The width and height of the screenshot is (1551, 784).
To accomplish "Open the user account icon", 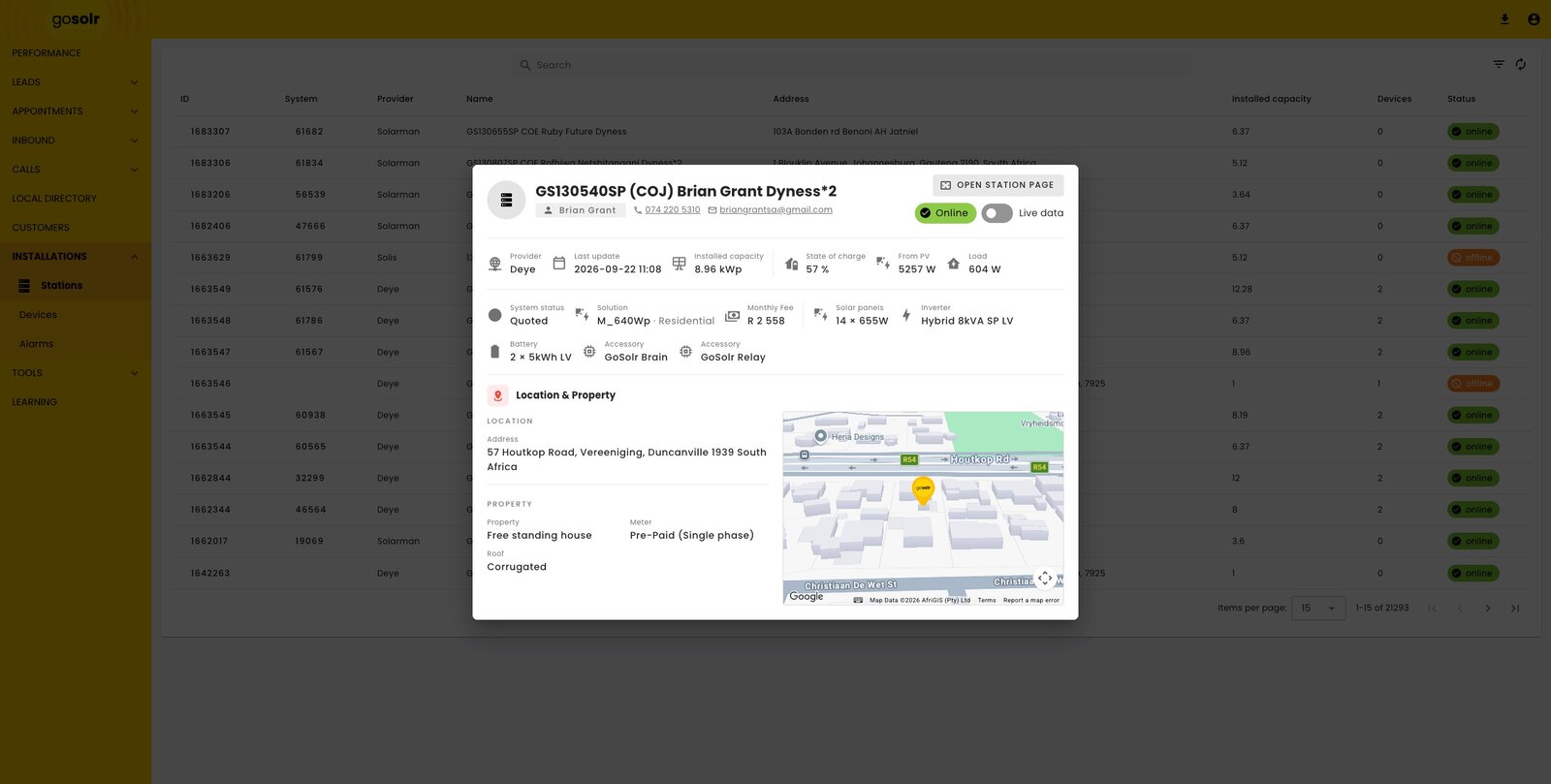I will [x=1534, y=19].
